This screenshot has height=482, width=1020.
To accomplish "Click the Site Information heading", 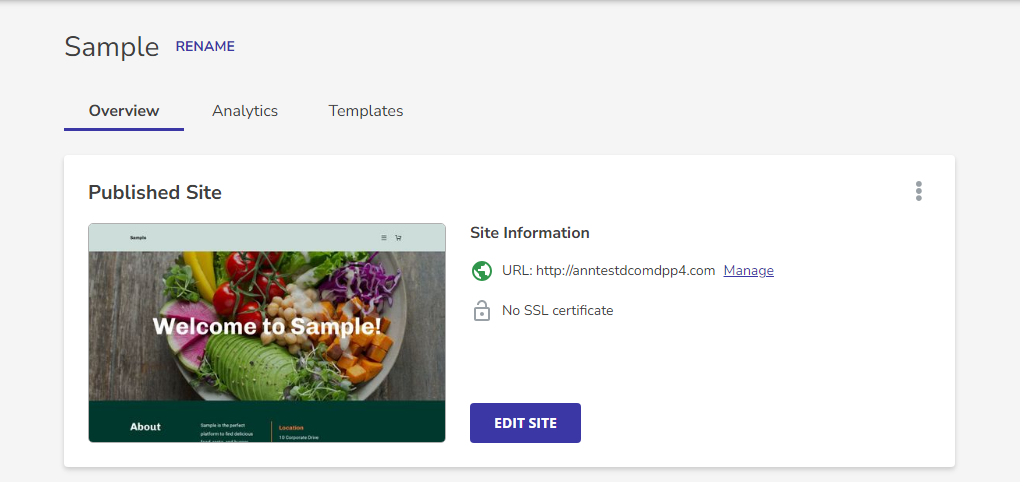I will tap(530, 233).
